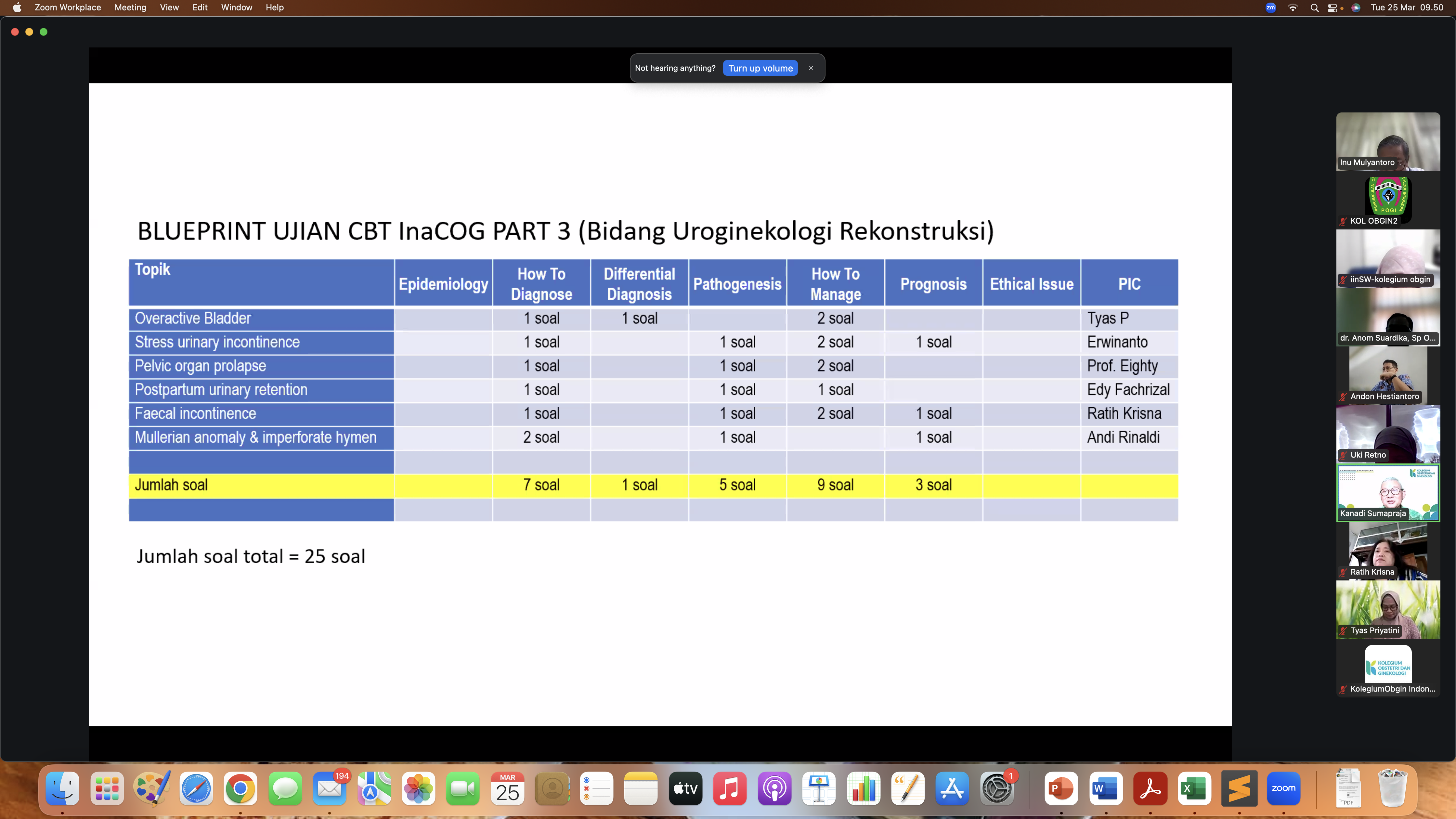Open Google Chrome from the dock
The image size is (1456, 819).
pos(240,788)
